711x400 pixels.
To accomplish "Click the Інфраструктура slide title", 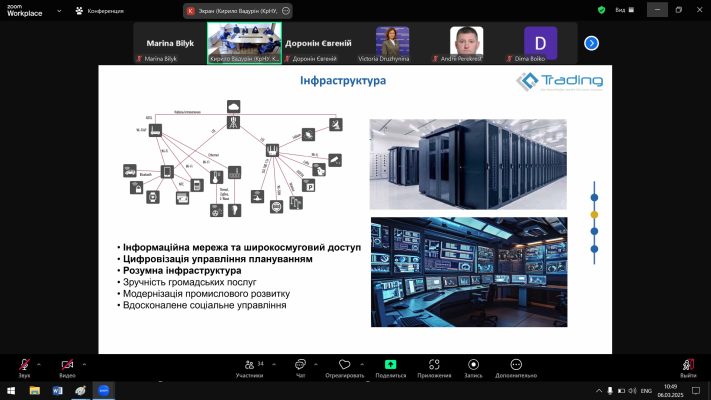I will (343, 81).
